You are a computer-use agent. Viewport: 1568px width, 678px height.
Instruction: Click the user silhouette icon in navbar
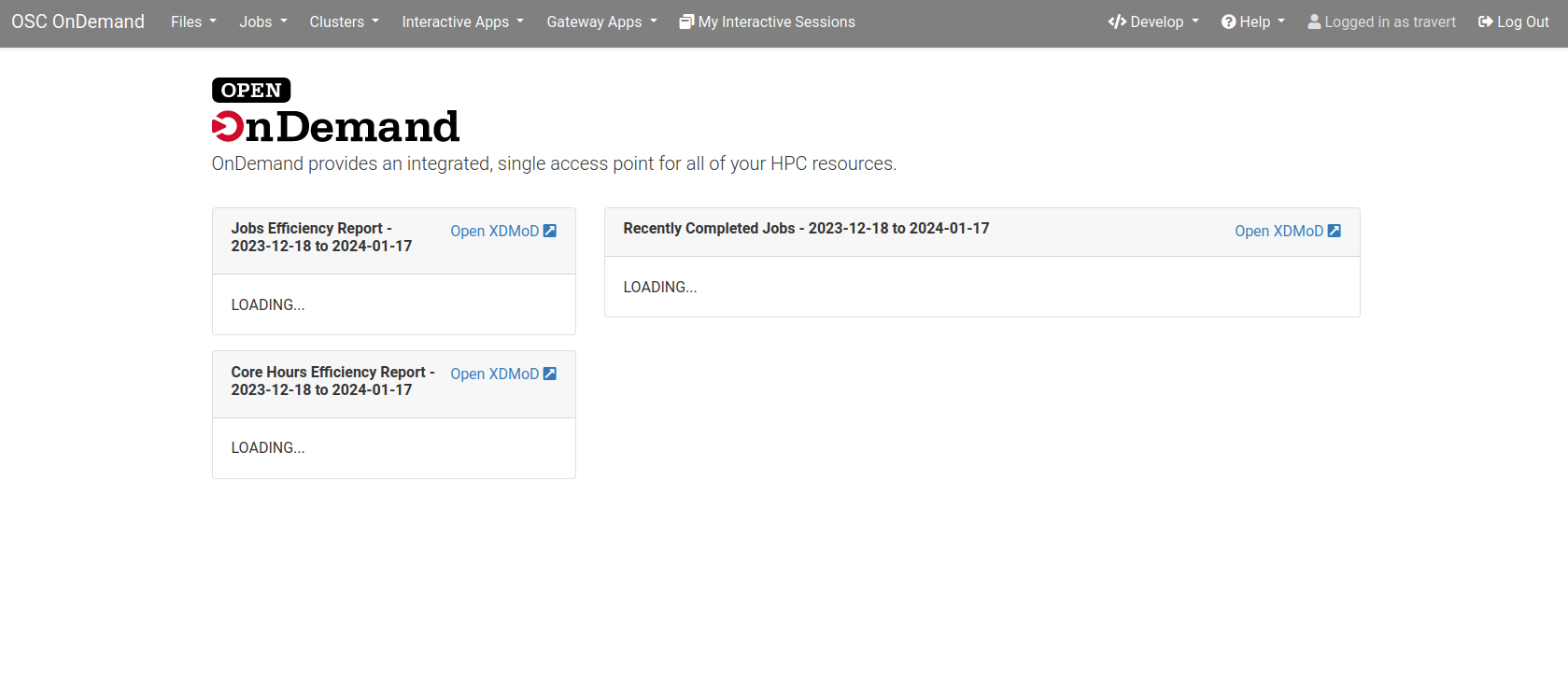tap(1314, 21)
